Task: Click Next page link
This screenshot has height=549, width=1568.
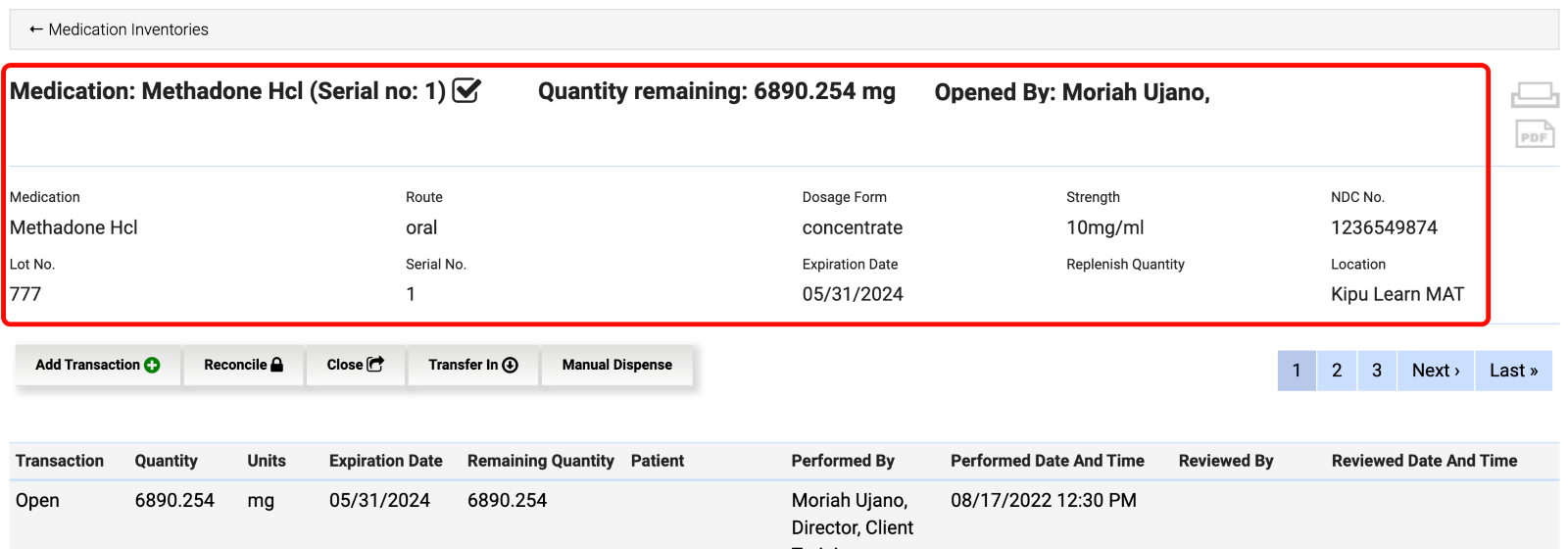Action: click(1436, 371)
